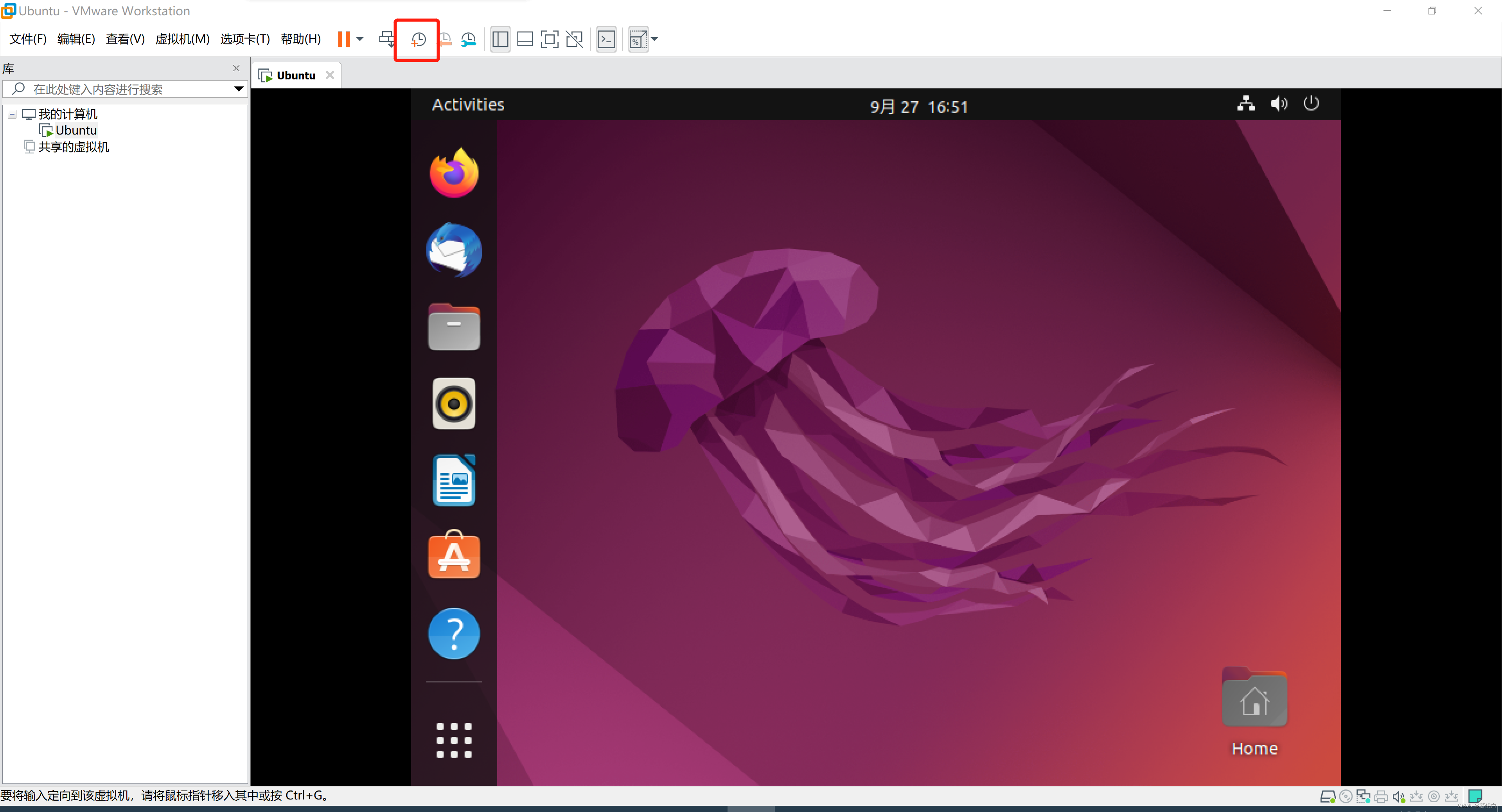
Task: Close the Ubuntu tab
Action: click(330, 75)
